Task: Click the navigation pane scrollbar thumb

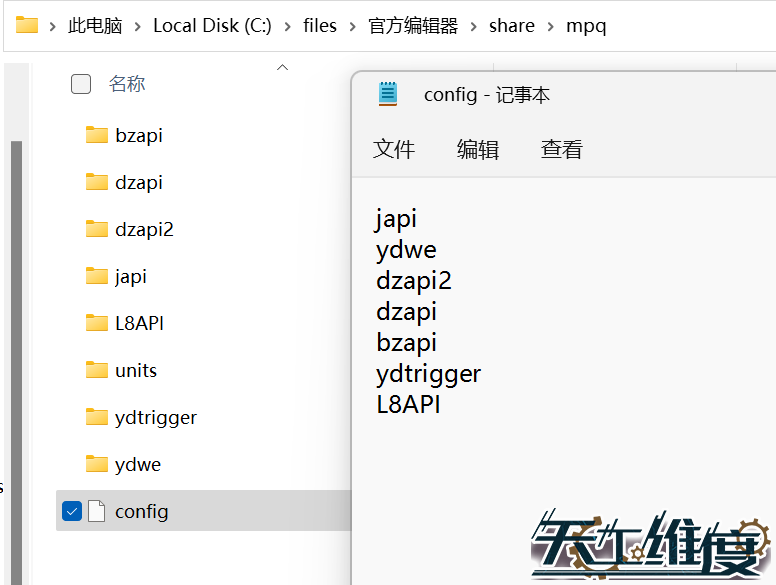Action: click(x=16, y=363)
